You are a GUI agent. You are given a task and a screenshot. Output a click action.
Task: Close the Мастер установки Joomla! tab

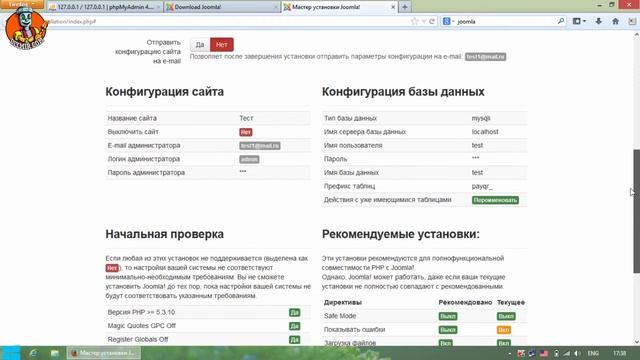(393, 7)
